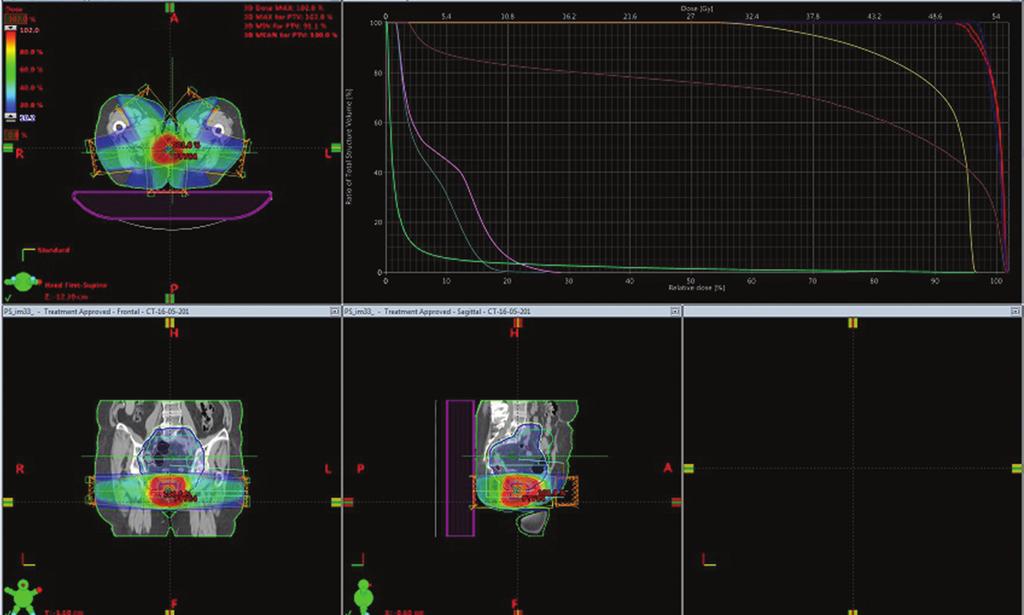Click the top plane marker above Frontal H label
Image resolution: width=1024 pixels, height=615 pixels.
point(170,323)
